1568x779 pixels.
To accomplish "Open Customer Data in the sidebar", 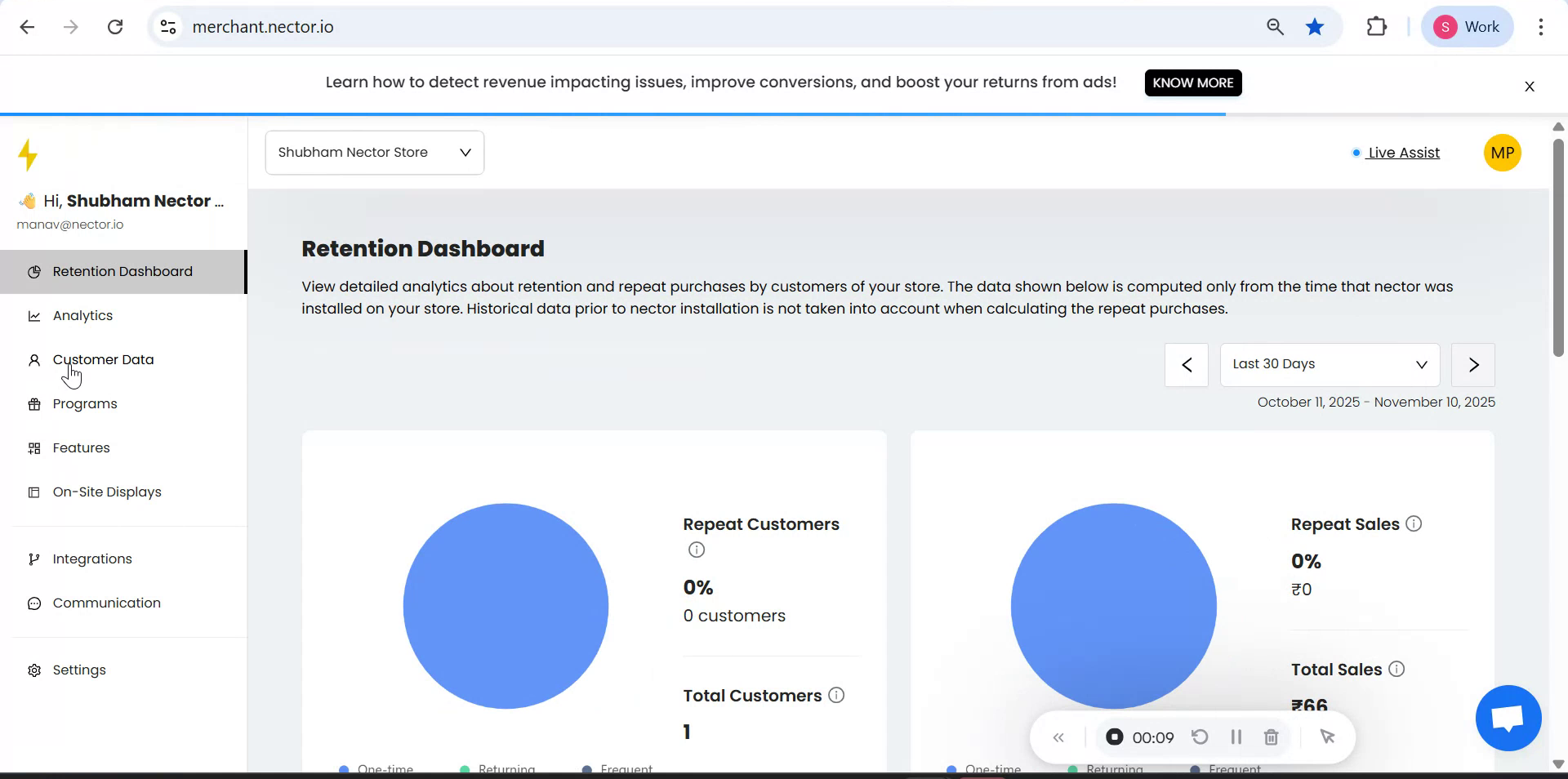I will [x=103, y=360].
